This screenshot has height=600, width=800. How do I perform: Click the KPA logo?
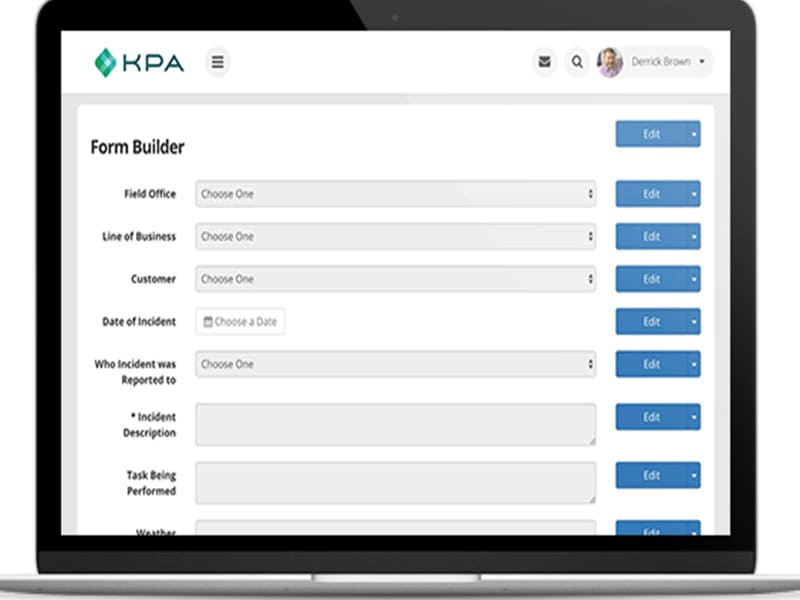pyautogui.click(x=139, y=63)
